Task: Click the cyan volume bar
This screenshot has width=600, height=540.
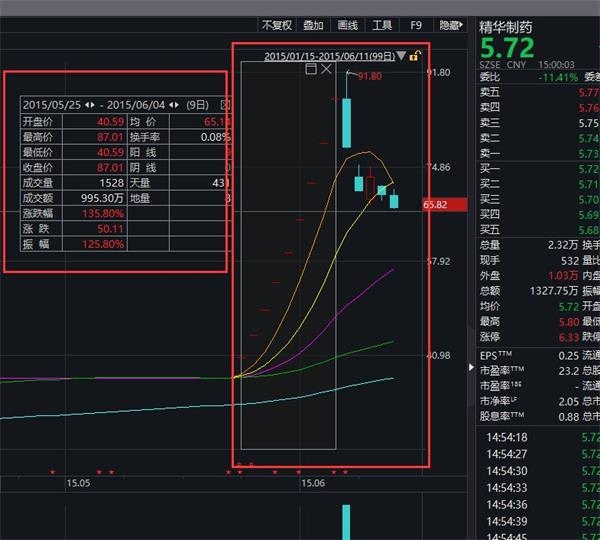Action: pyautogui.click(x=346, y=521)
